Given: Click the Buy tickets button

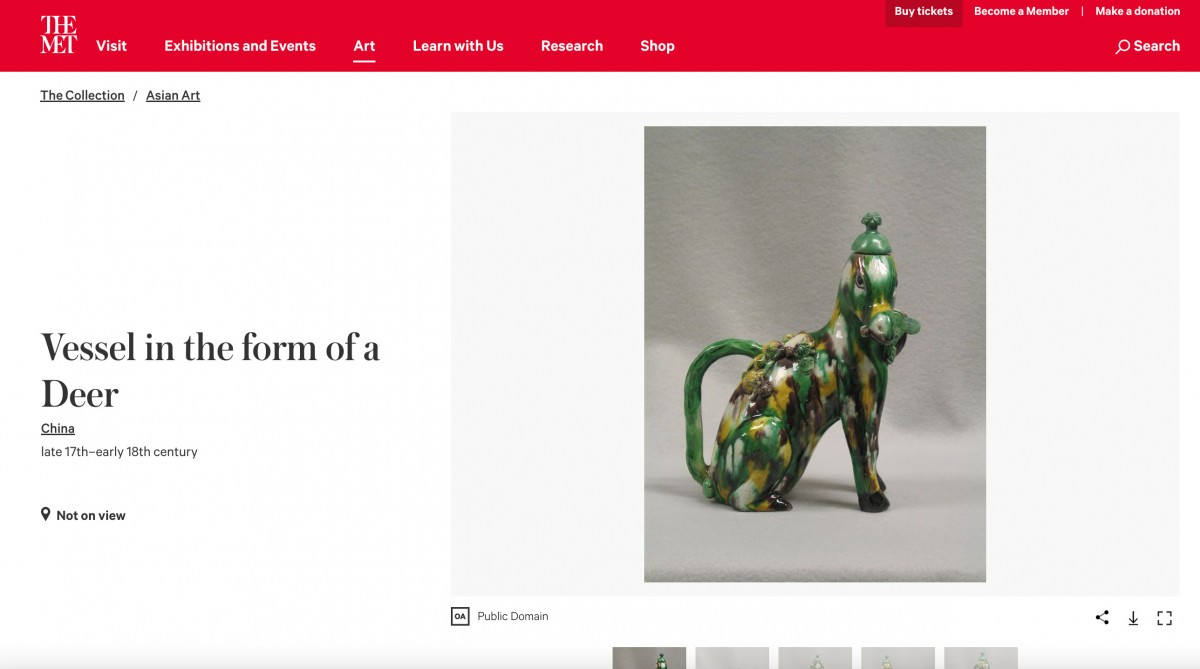Looking at the screenshot, I should pos(923,12).
